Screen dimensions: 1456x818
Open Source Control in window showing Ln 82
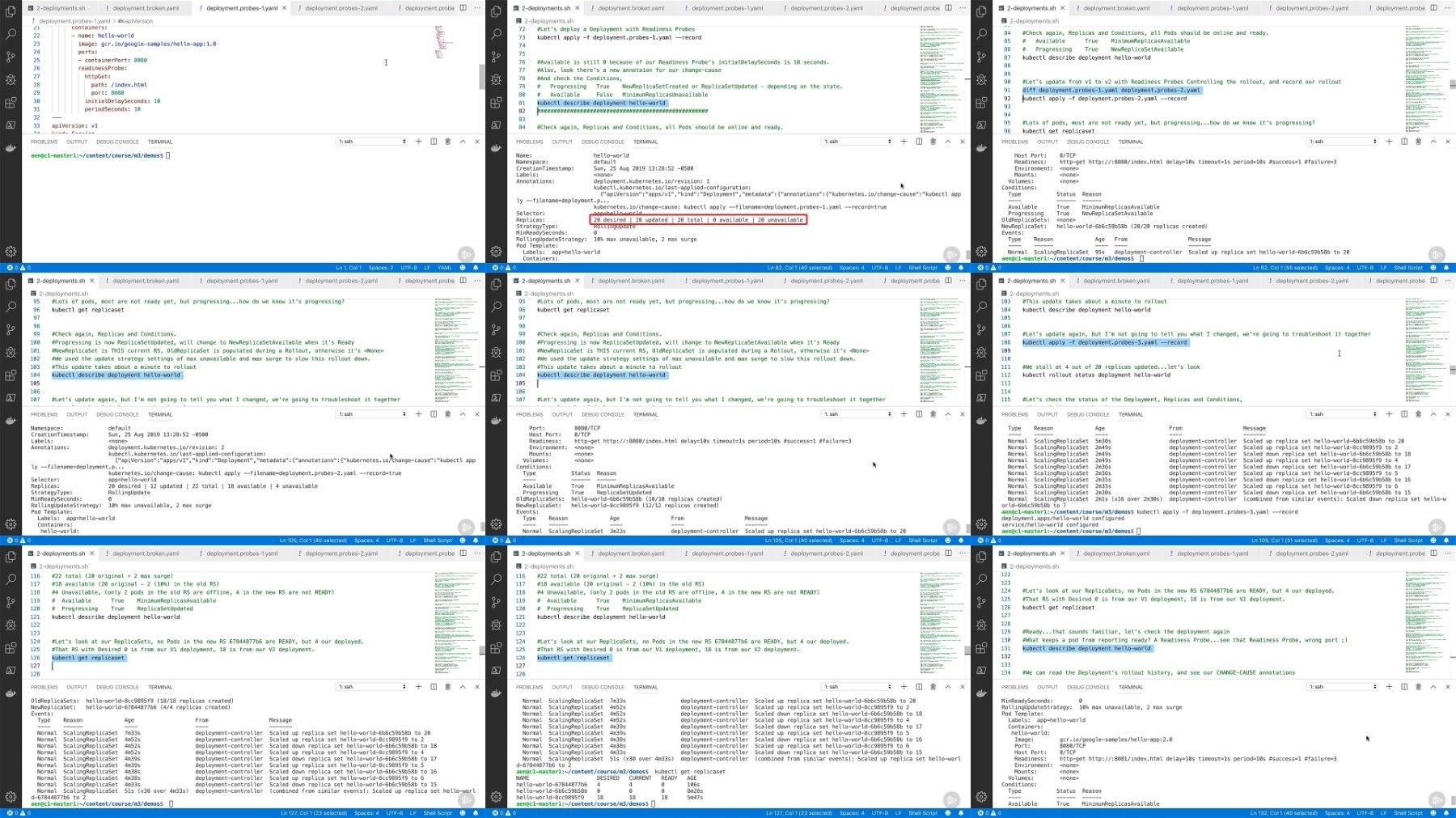pyautogui.click(x=496, y=57)
